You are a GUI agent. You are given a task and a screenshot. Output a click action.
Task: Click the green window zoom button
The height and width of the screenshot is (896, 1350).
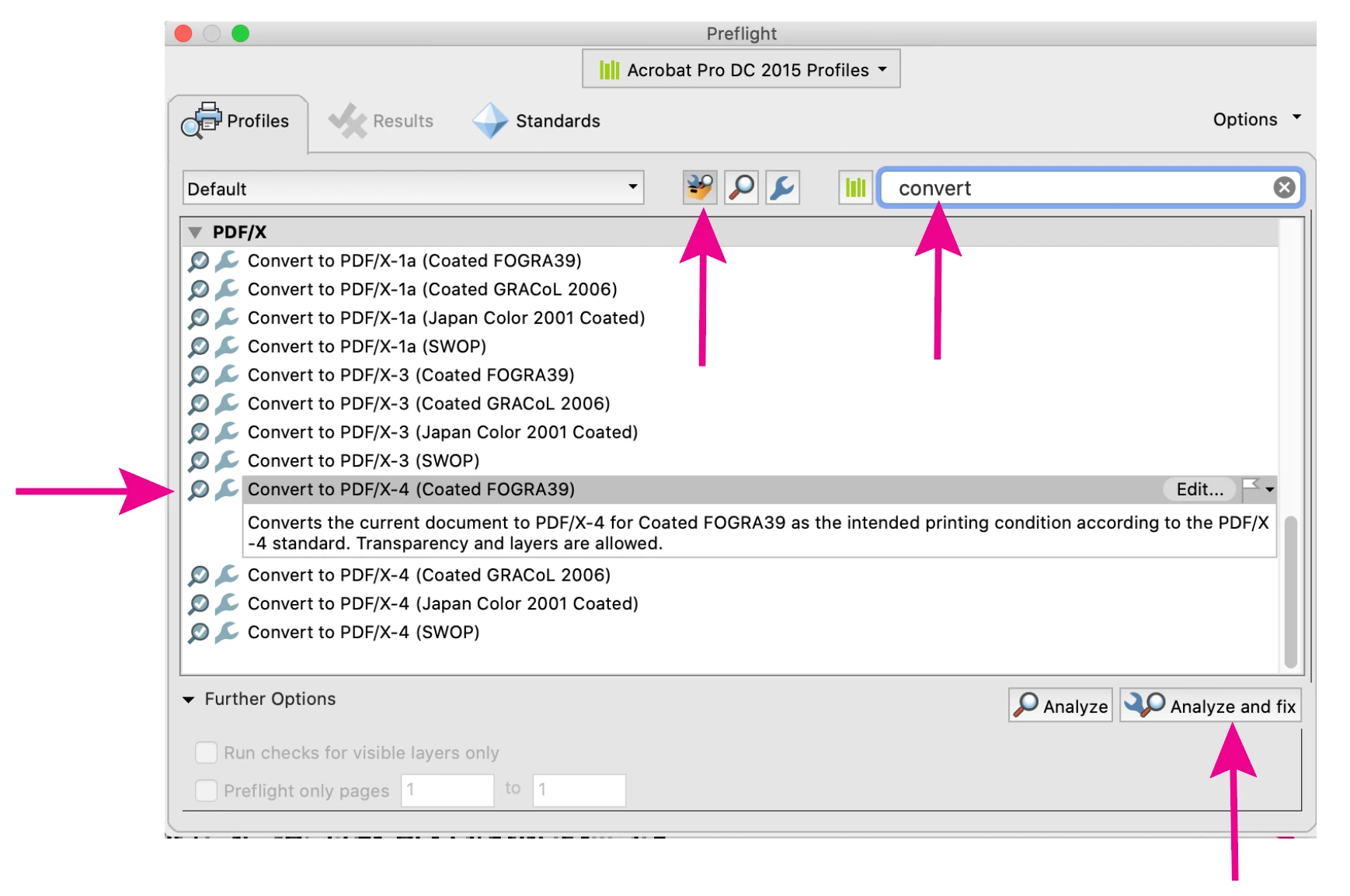pos(240,33)
